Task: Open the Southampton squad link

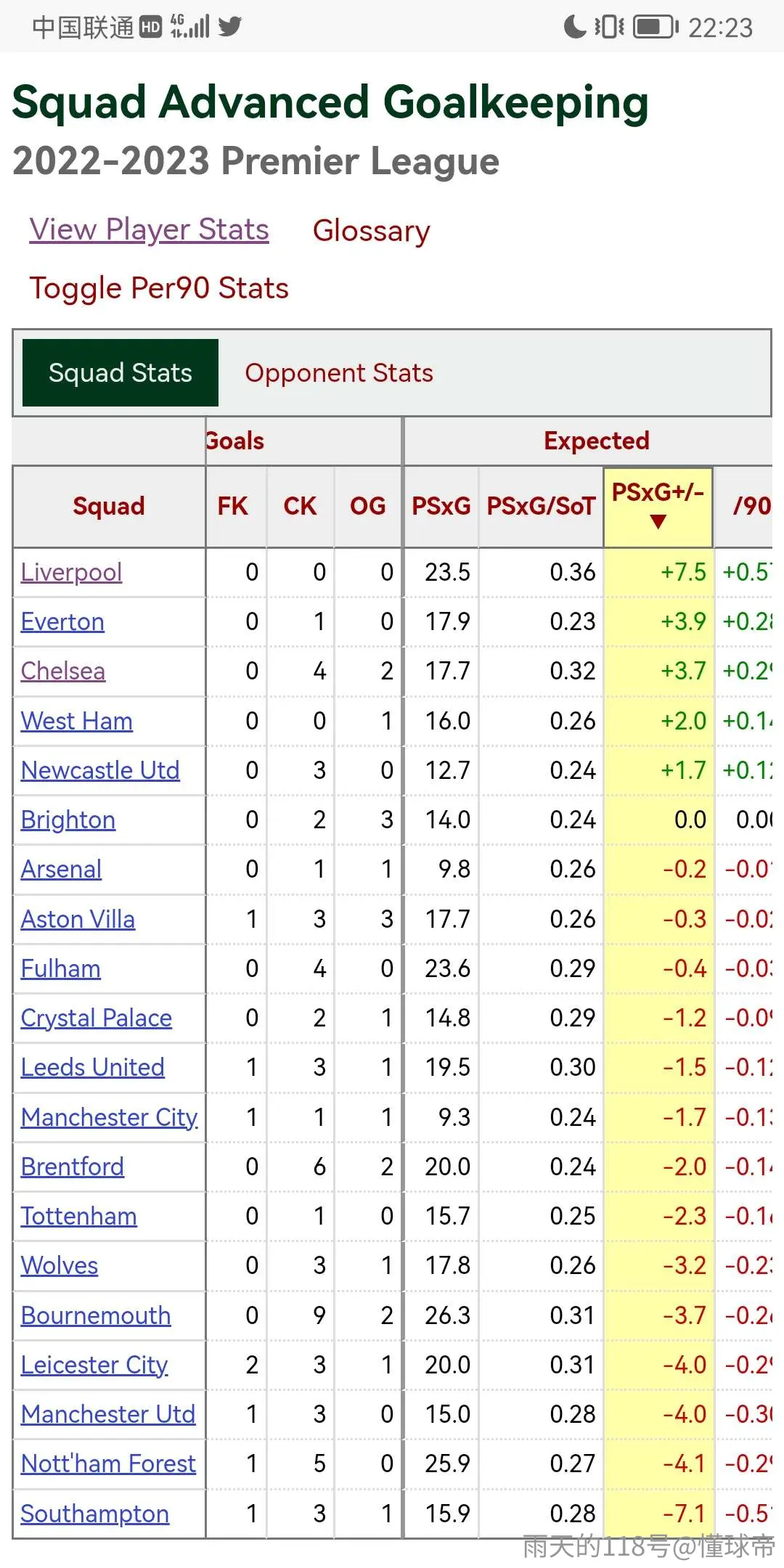Action: click(x=94, y=1514)
